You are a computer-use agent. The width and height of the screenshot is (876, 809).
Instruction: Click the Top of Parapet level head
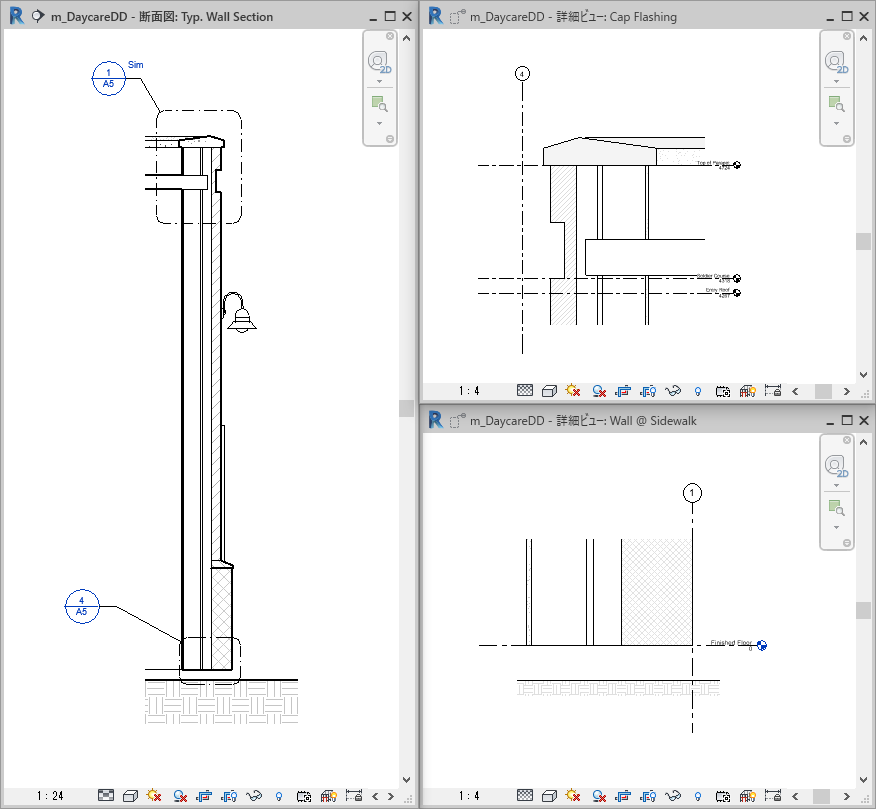[x=737, y=165]
